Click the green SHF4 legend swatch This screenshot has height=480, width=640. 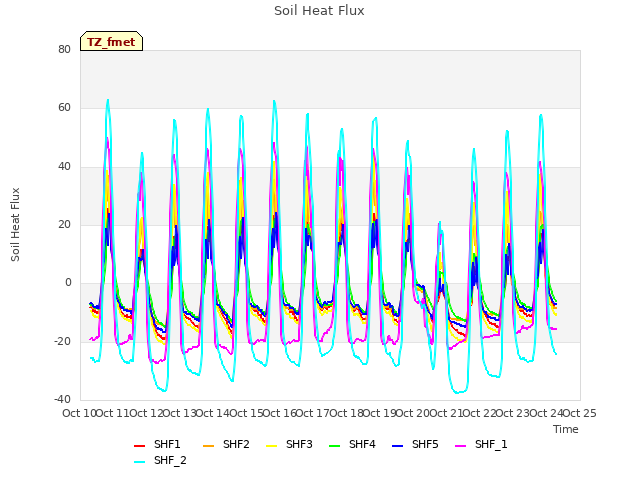coord(335,446)
